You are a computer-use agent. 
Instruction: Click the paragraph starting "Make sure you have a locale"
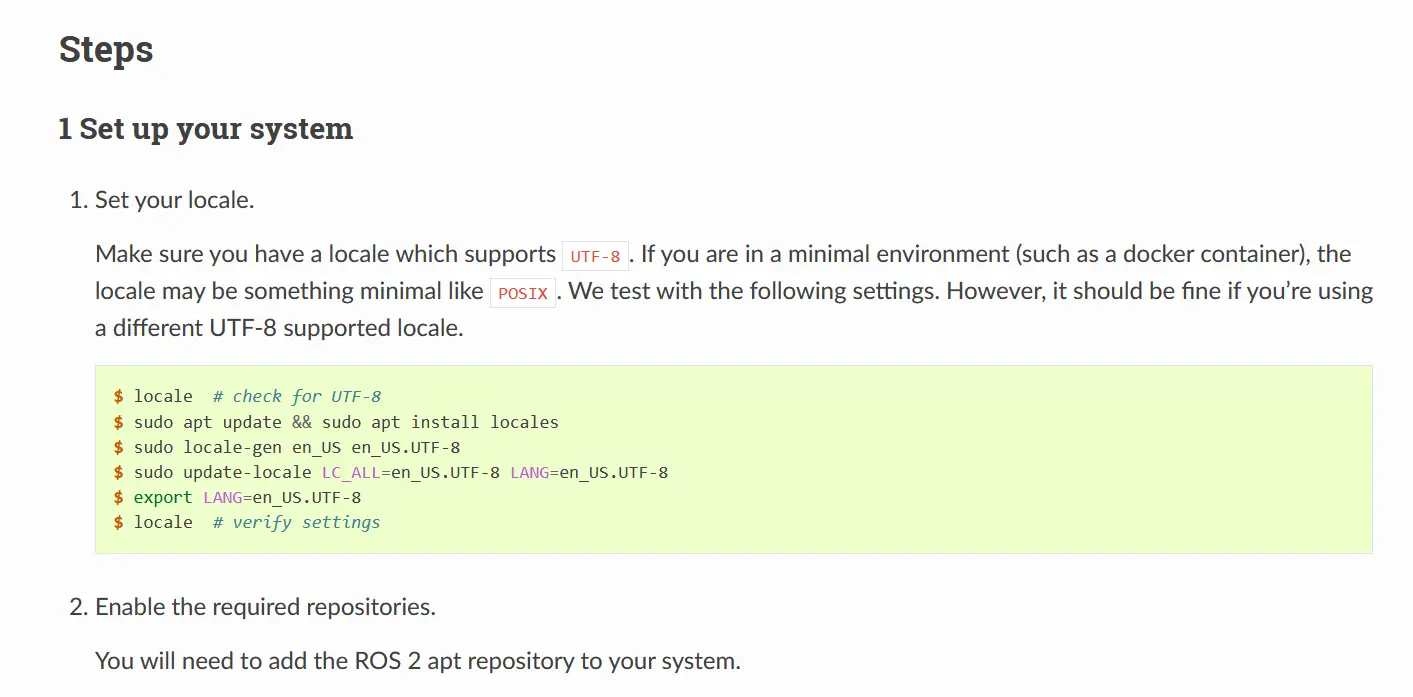[x=734, y=291]
